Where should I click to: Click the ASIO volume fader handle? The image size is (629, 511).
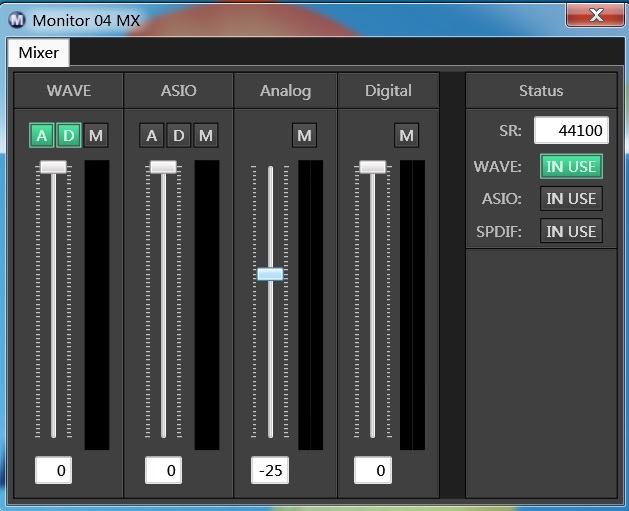coord(163,167)
